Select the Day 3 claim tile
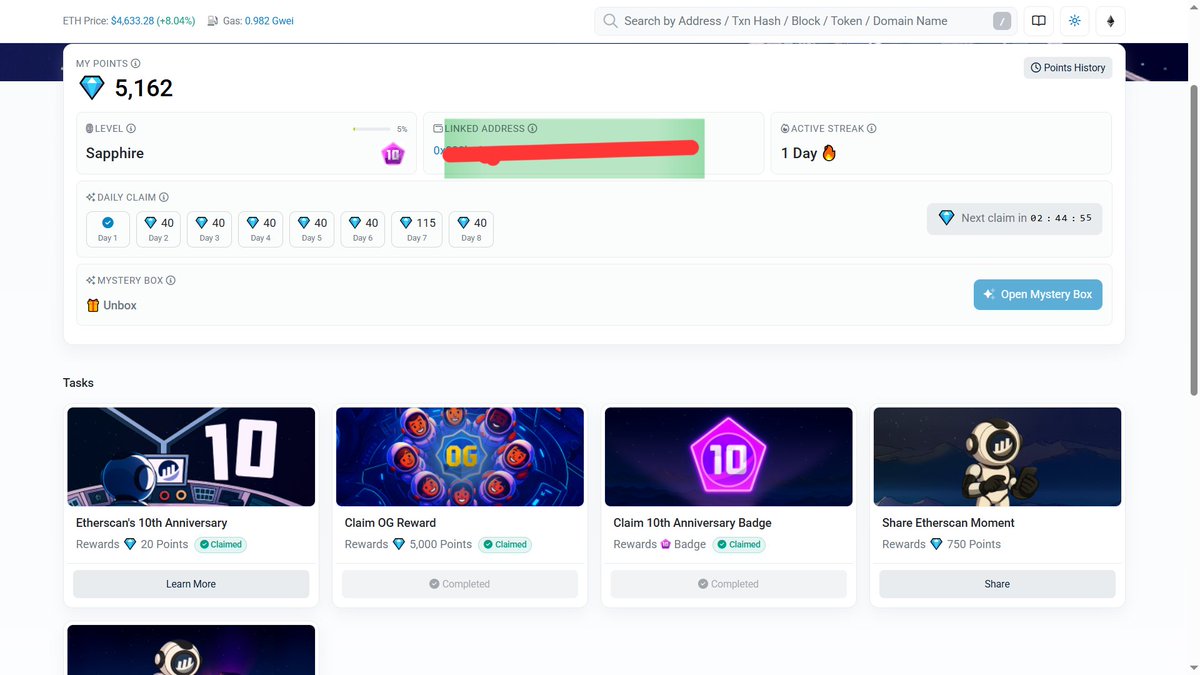This screenshot has width=1200, height=675. pyautogui.click(x=209, y=229)
